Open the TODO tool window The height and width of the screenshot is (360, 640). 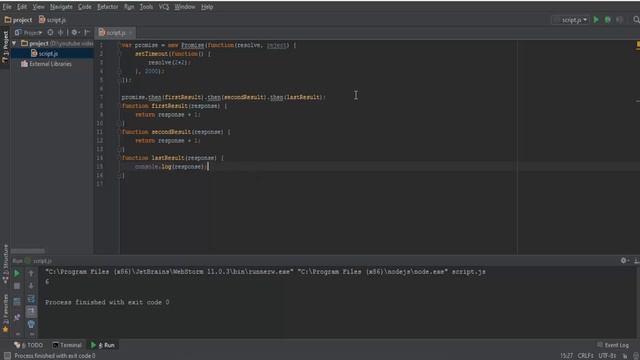[x=29, y=345]
